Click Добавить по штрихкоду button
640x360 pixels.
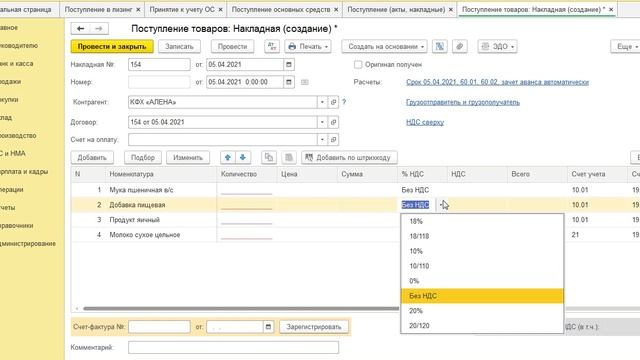[x=349, y=158]
